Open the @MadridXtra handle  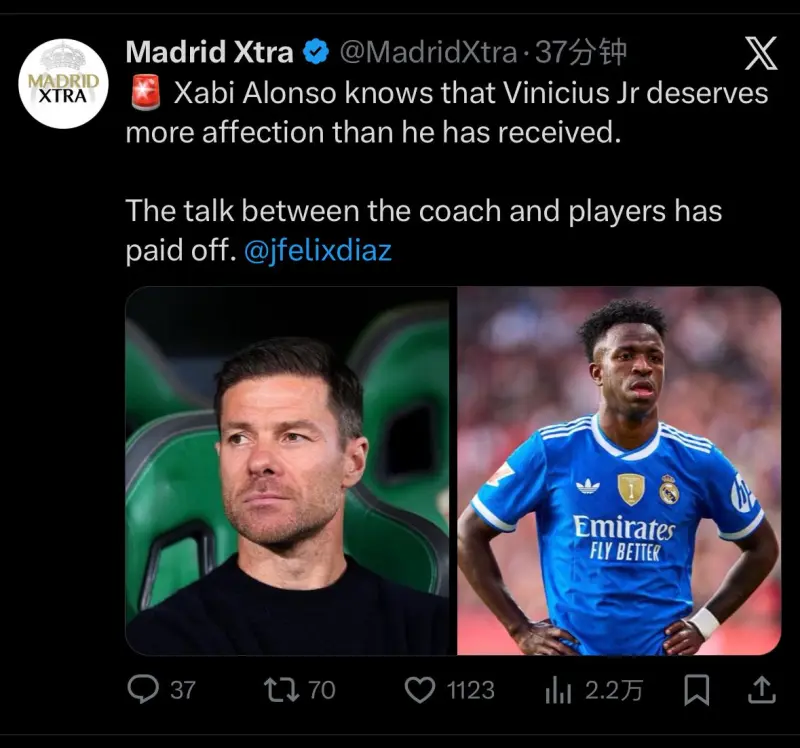point(428,52)
